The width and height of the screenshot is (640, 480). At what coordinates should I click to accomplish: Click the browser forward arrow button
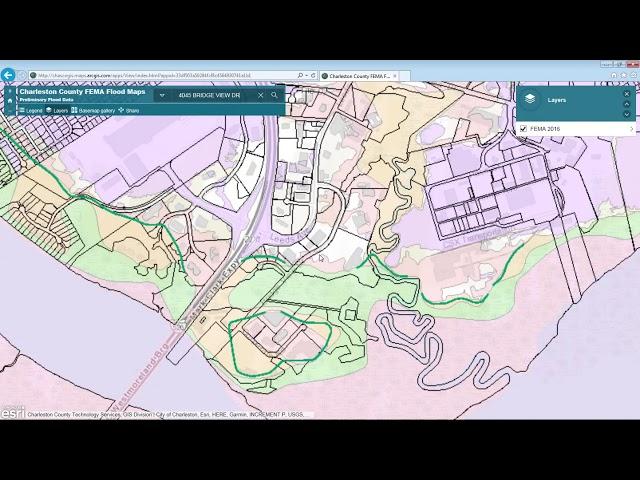[22, 76]
